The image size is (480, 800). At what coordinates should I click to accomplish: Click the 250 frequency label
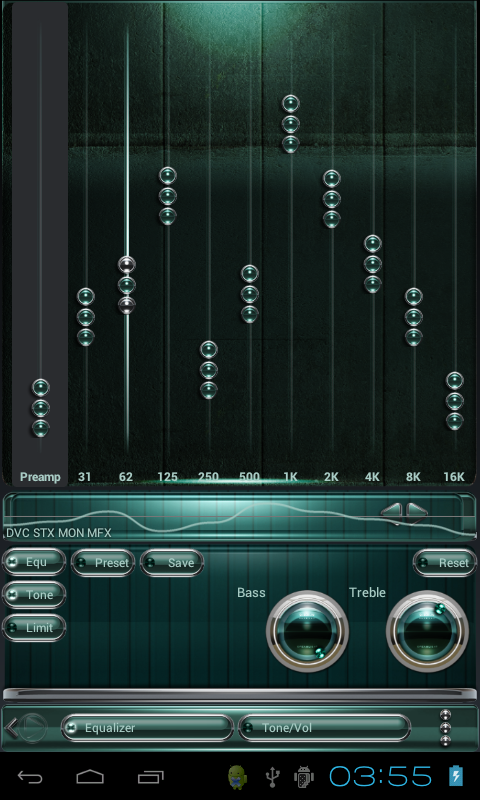point(208,477)
